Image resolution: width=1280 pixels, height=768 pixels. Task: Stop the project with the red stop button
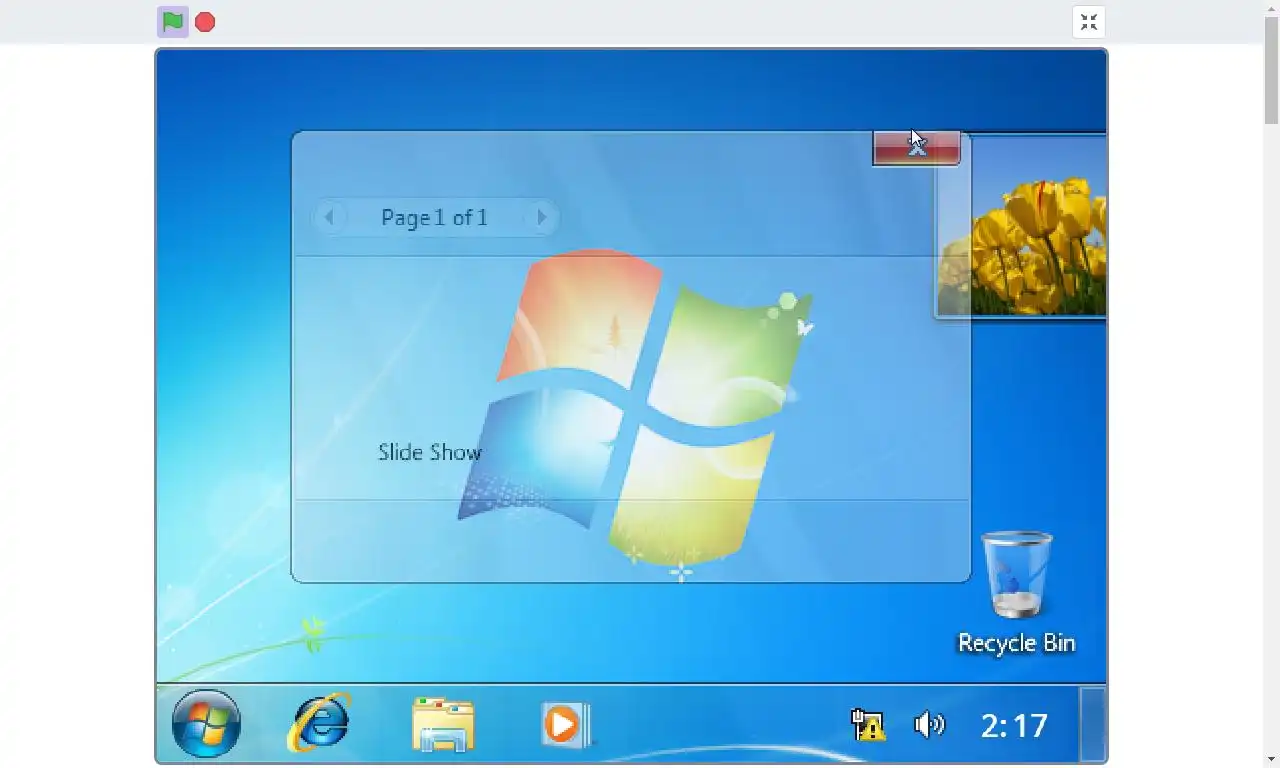[205, 22]
